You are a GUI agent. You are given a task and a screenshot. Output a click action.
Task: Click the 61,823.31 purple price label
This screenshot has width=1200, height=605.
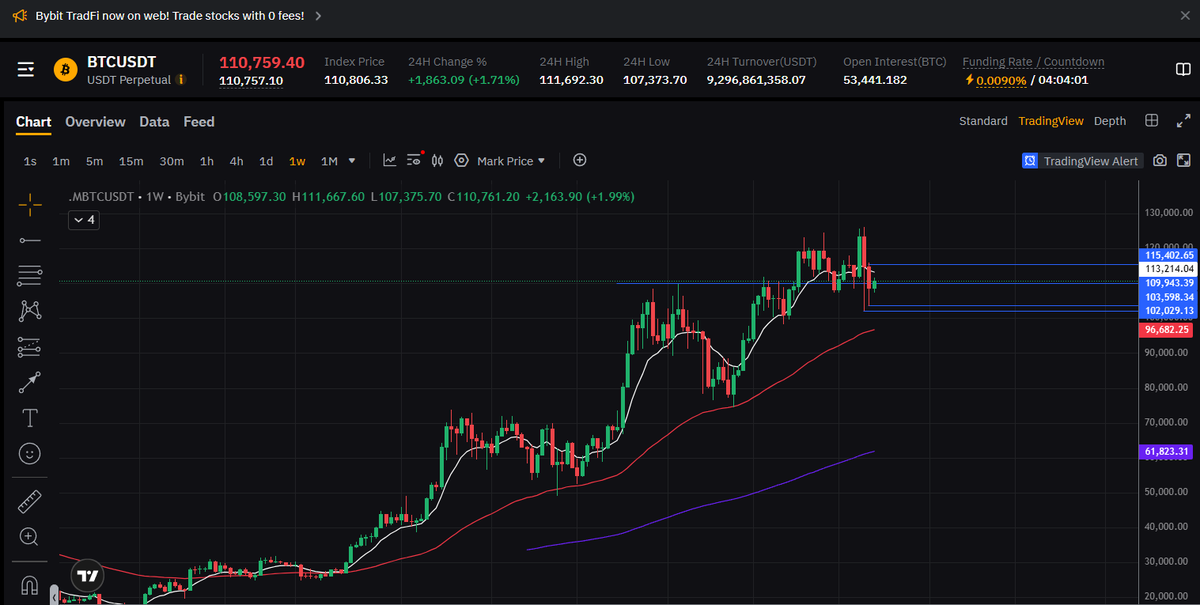pyautogui.click(x=1165, y=452)
